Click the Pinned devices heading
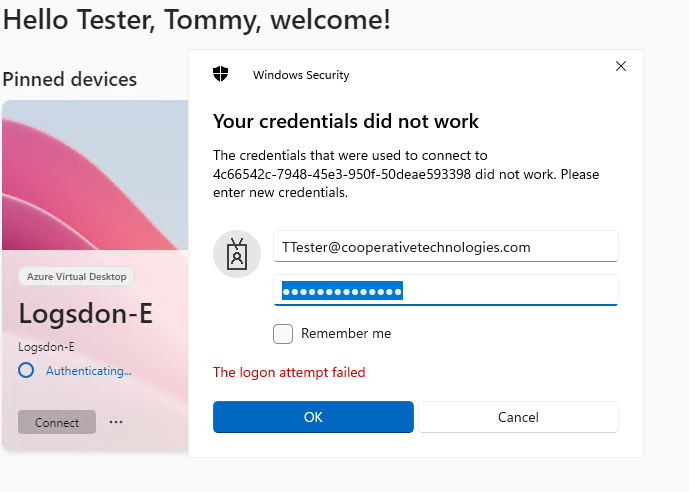The height and width of the screenshot is (492, 689). coord(70,80)
